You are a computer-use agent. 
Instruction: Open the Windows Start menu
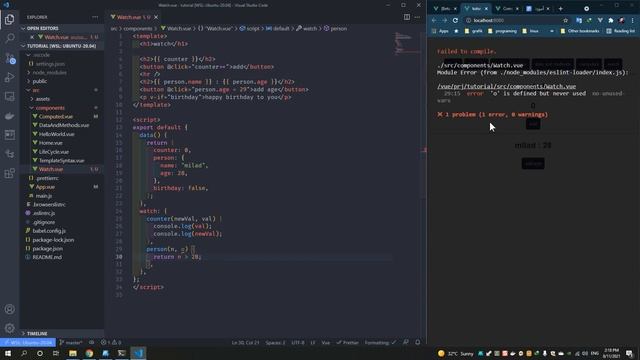click(8, 353)
